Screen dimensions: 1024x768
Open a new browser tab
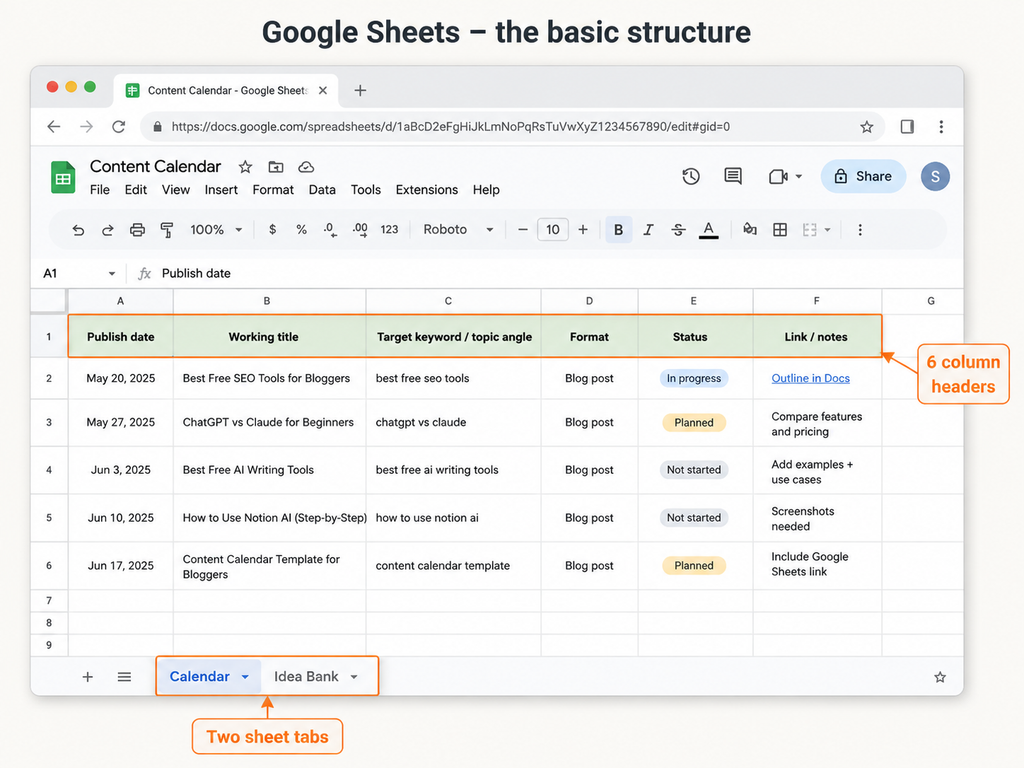[360, 91]
